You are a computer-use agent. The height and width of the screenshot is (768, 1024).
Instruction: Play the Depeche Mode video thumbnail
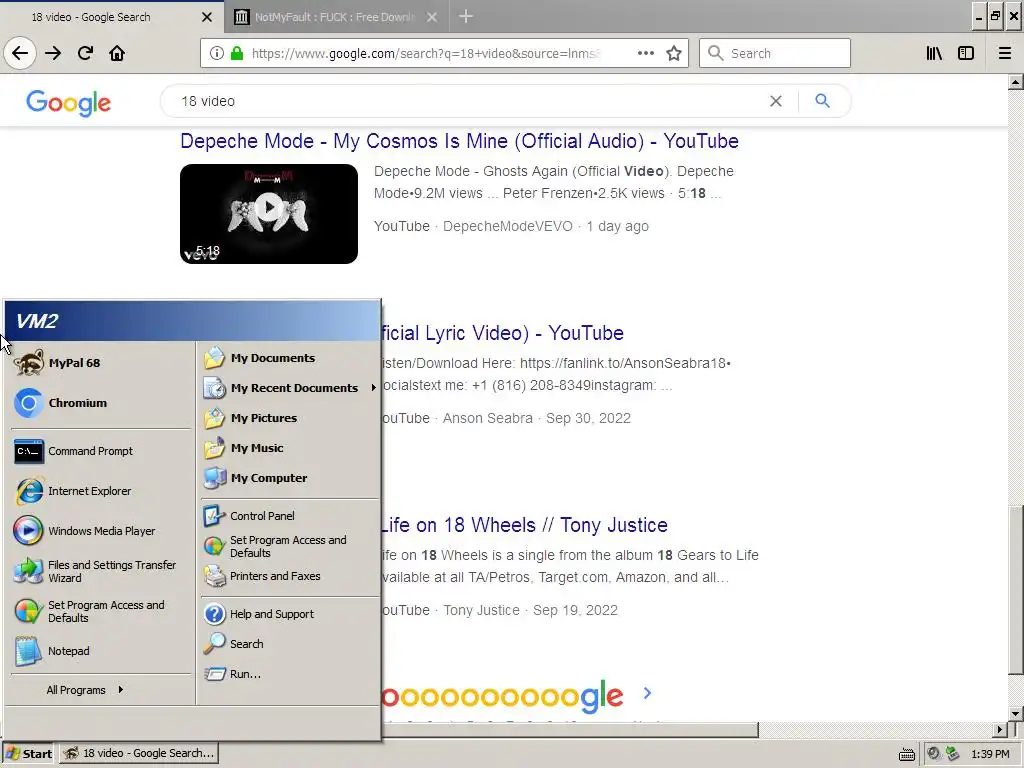click(x=269, y=214)
